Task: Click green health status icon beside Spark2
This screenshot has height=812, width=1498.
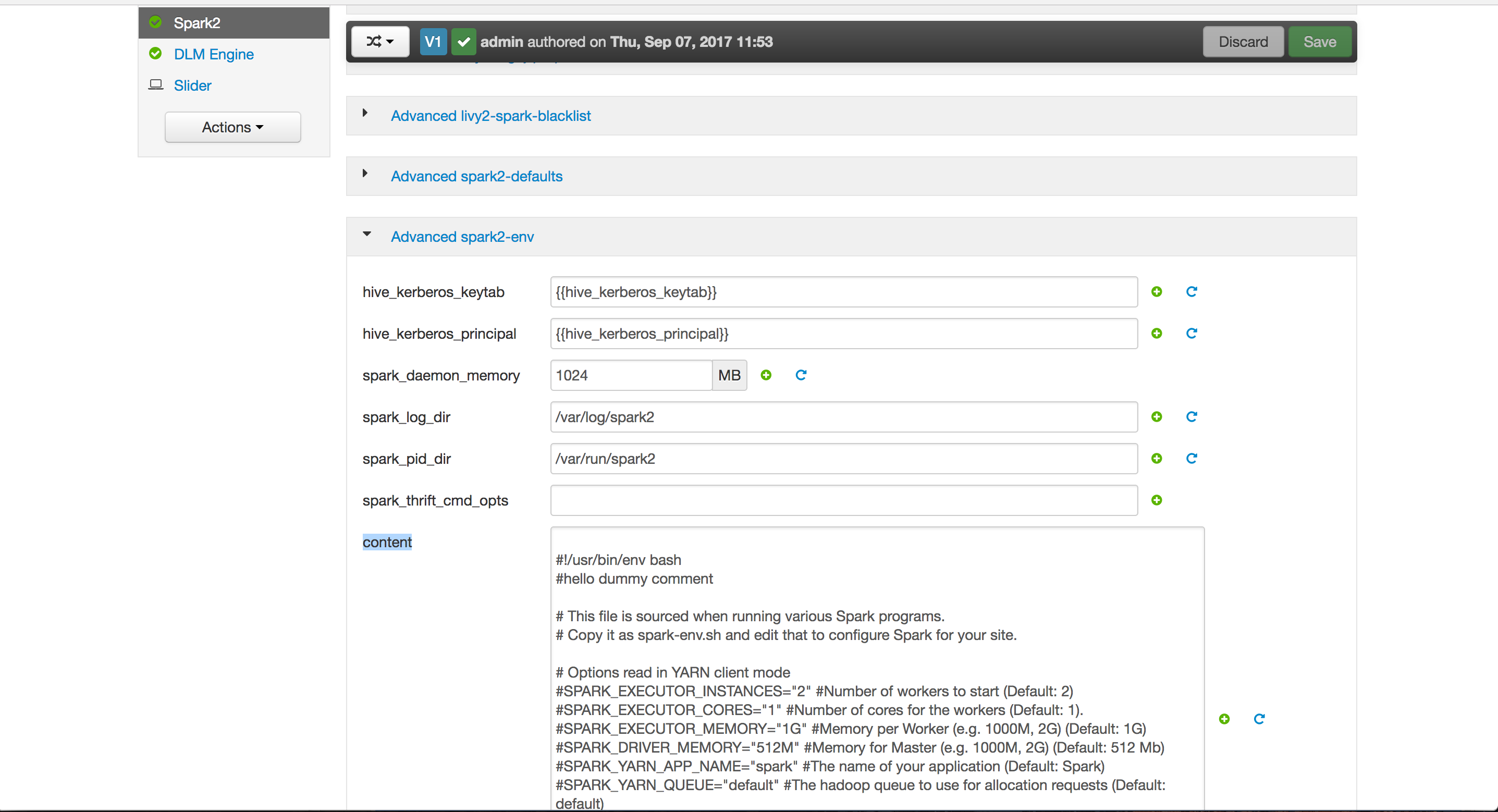Action: [155, 21]
